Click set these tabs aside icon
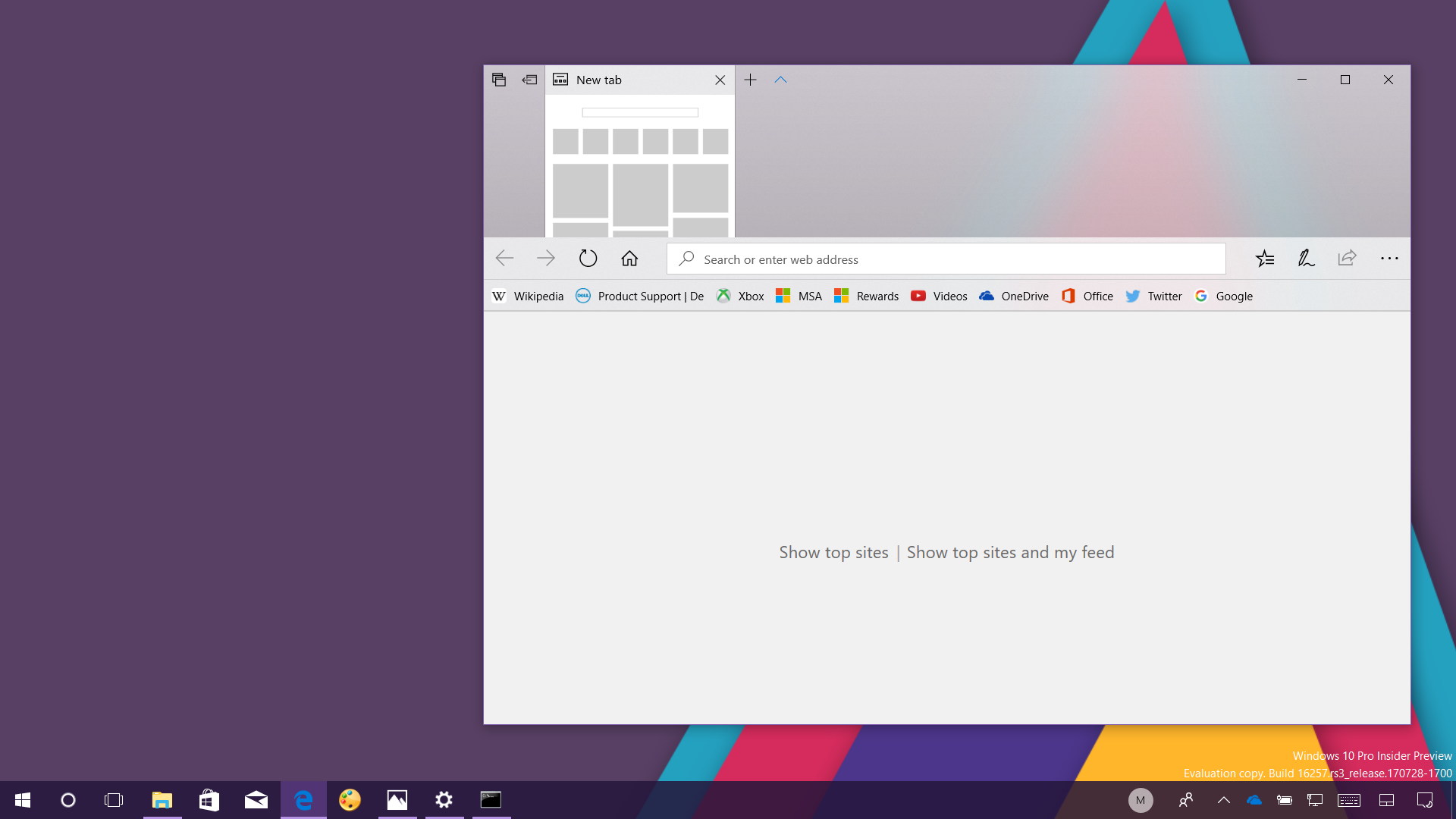 pyautogui.click(x=529, y=80)
